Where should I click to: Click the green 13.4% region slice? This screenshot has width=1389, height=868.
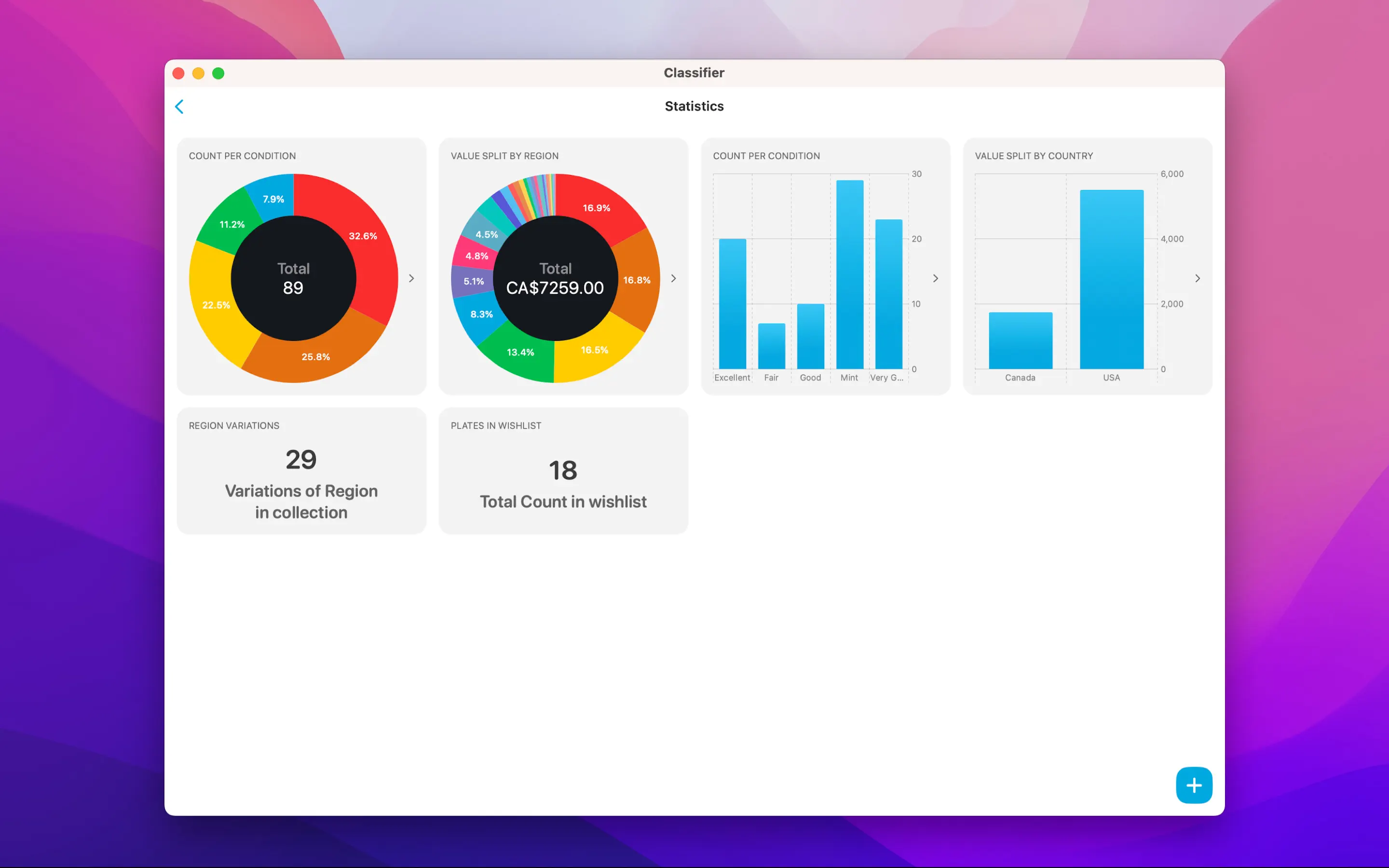520,352
